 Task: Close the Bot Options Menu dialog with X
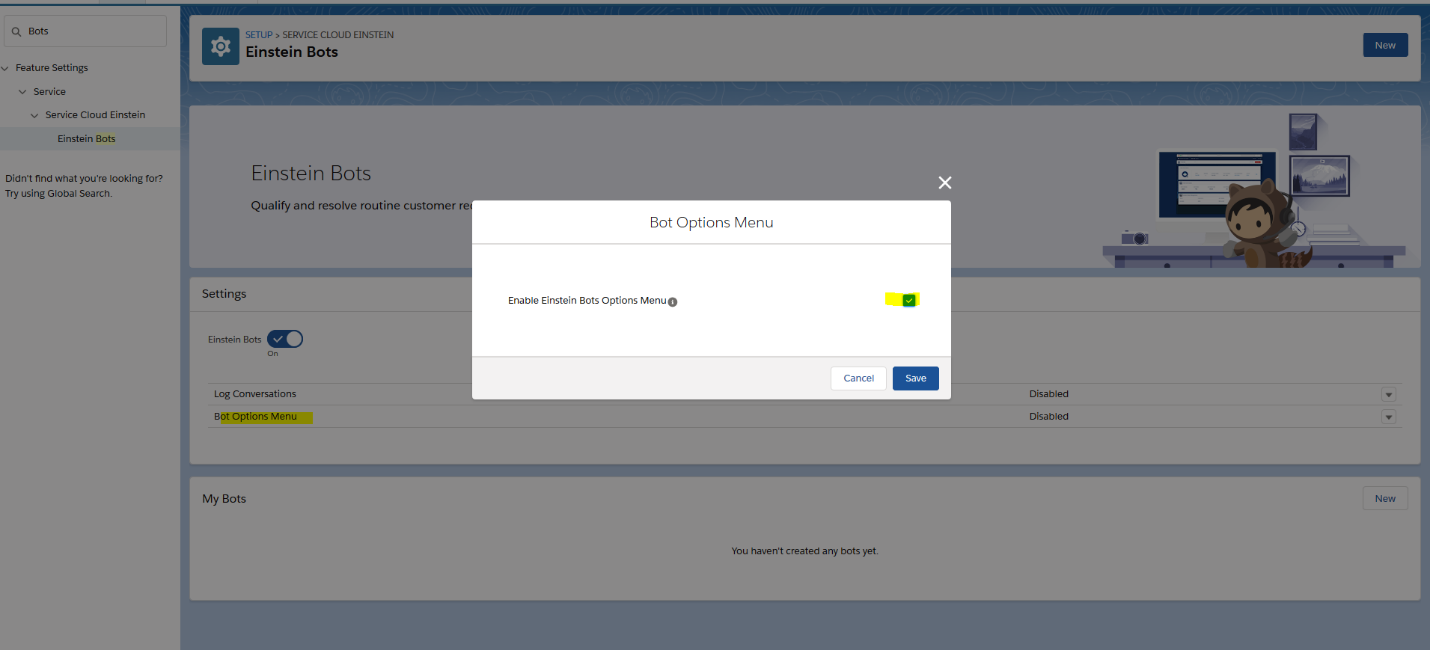click(x=945, y=182)
